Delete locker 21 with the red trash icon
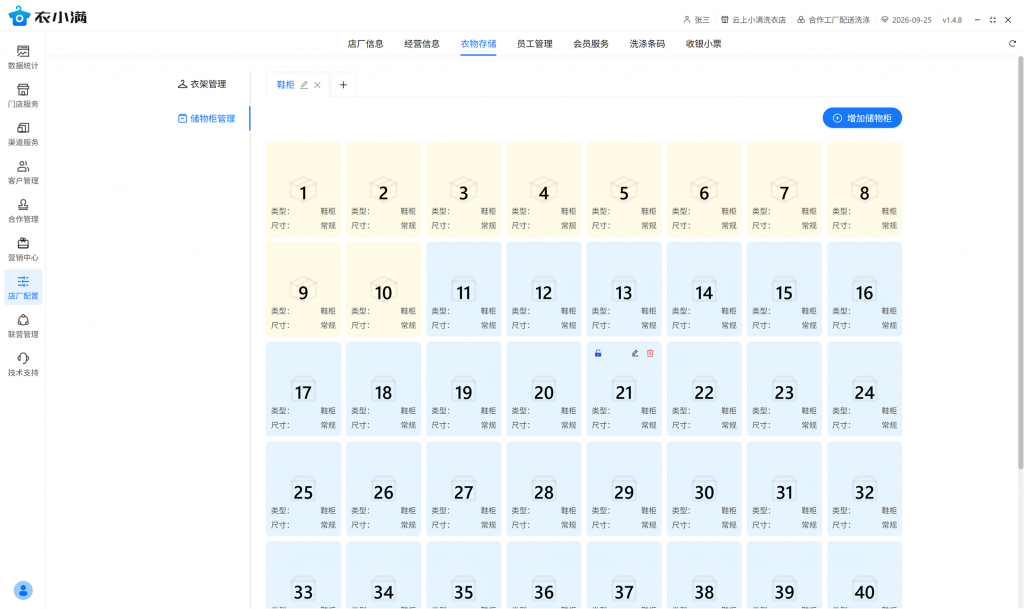Image resolution: width=1024 pixels, height=609 pixels. tap(650, 353)
